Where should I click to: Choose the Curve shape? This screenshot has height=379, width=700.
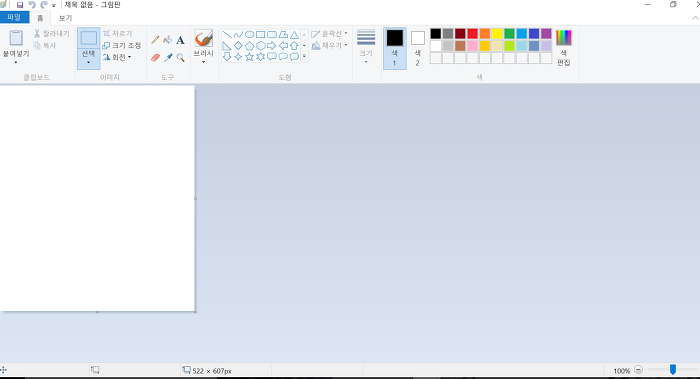238,34
